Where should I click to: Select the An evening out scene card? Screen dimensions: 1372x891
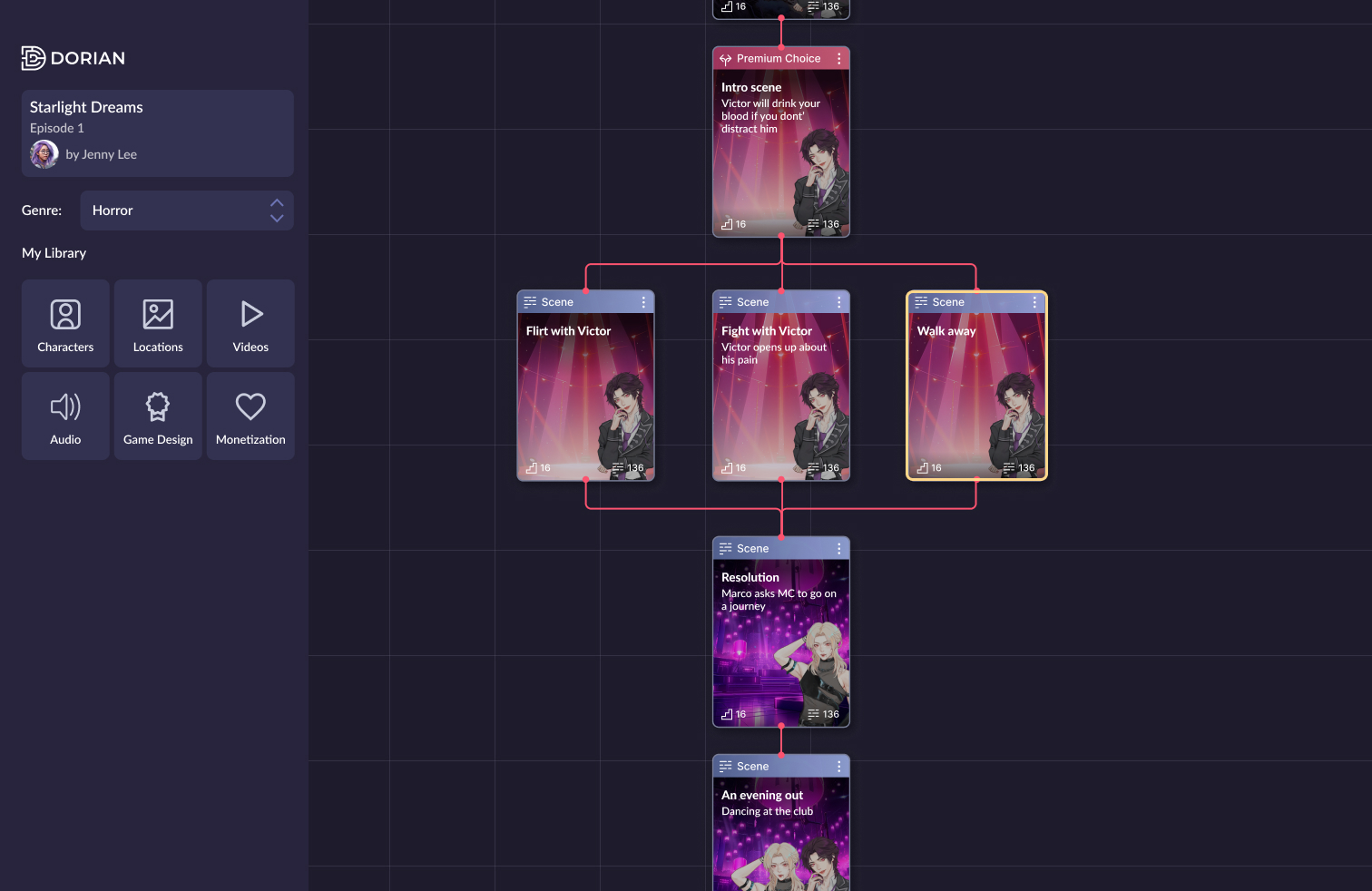point(781,823)
